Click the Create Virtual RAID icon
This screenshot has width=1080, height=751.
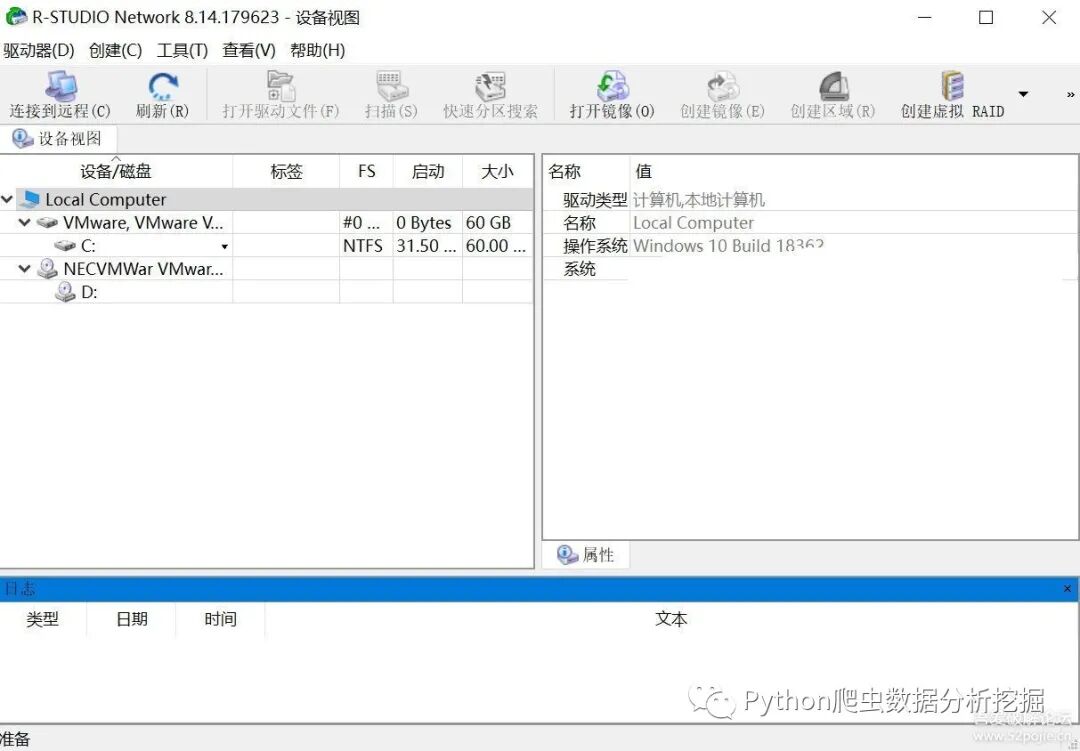952,87
